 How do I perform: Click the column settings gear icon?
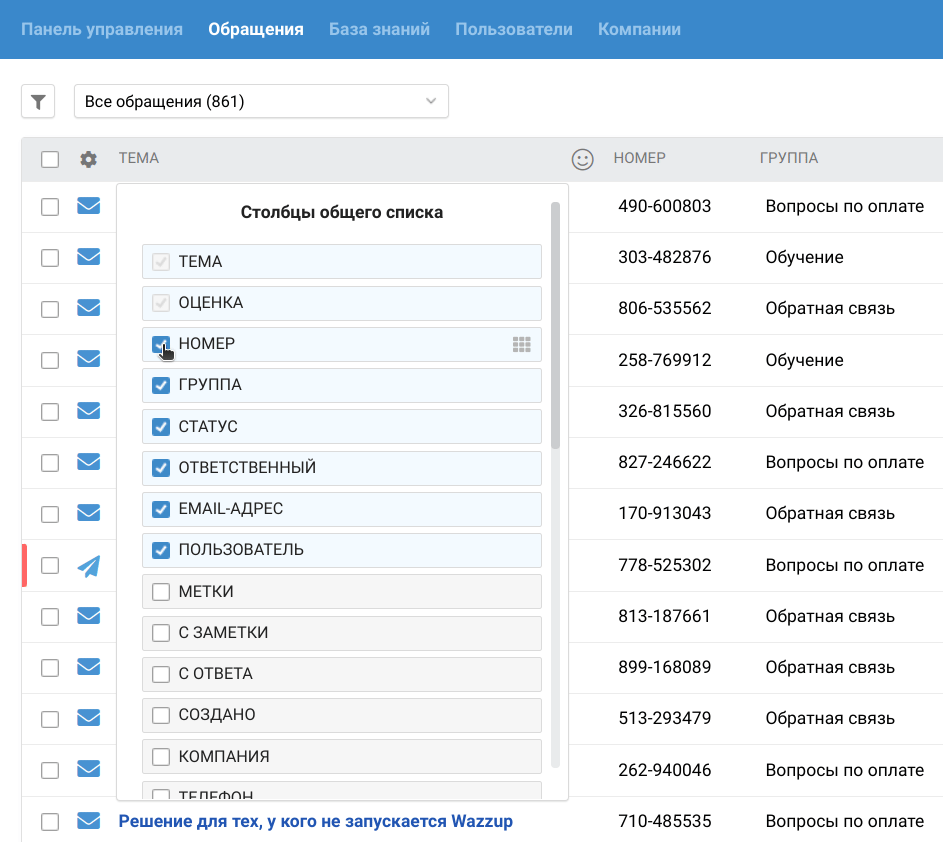89,159
